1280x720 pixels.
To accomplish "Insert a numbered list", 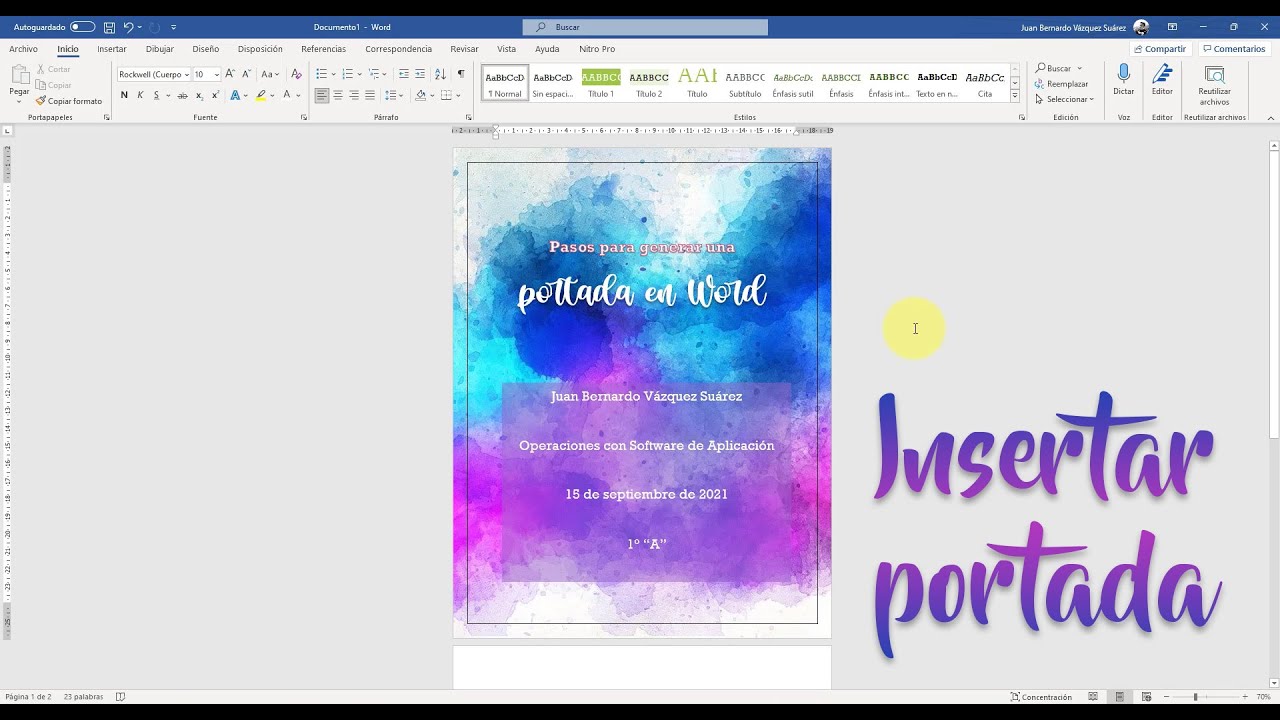I will click(x=347, y=74).
